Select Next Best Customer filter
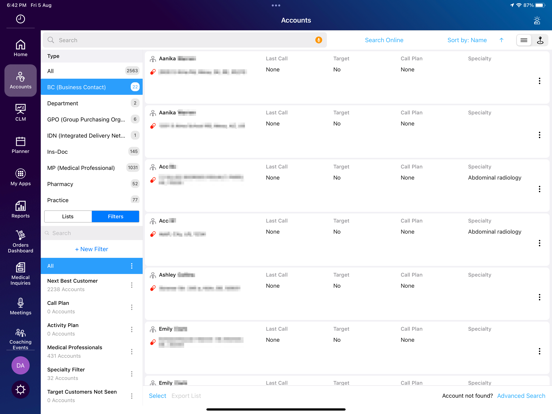The width and height of the screenshot is (552, 414). point(92,285)
